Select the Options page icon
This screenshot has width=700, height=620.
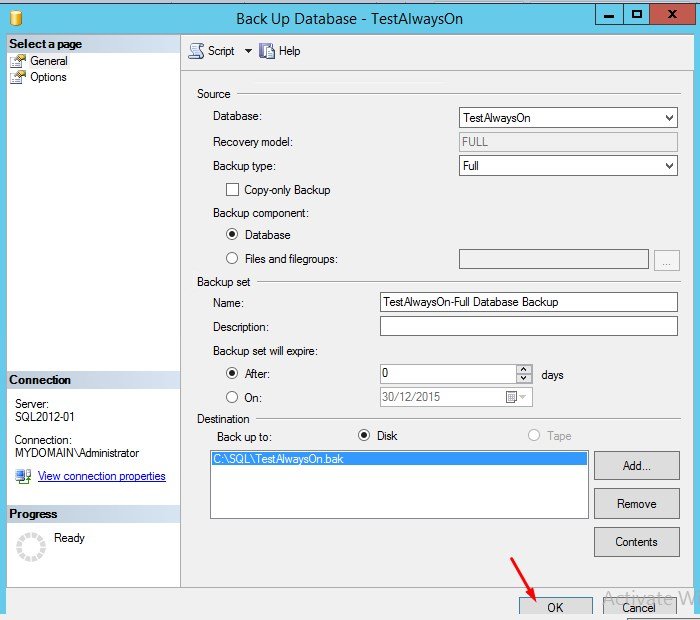point(17,77)
